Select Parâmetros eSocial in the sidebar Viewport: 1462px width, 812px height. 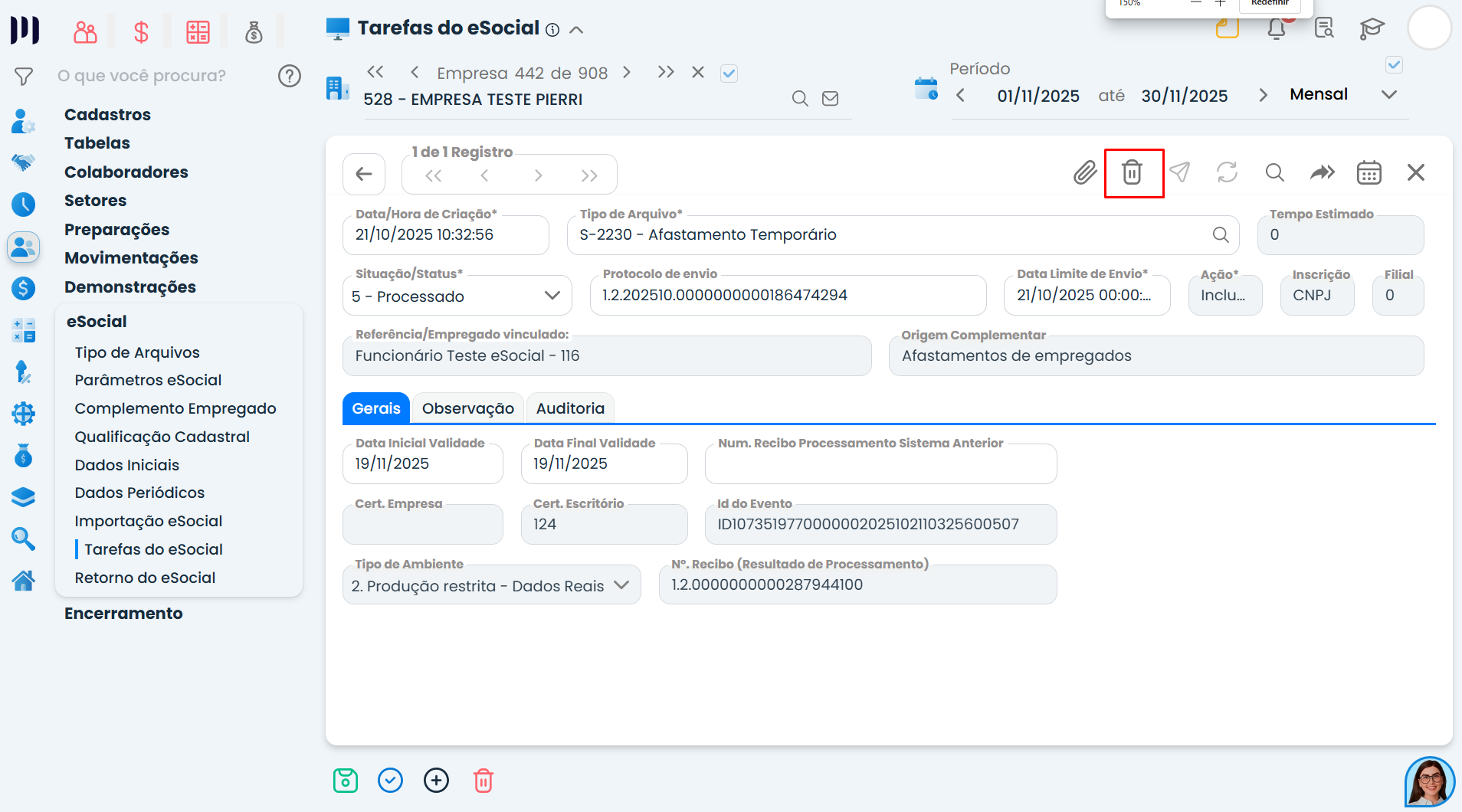tap(147, 380)
